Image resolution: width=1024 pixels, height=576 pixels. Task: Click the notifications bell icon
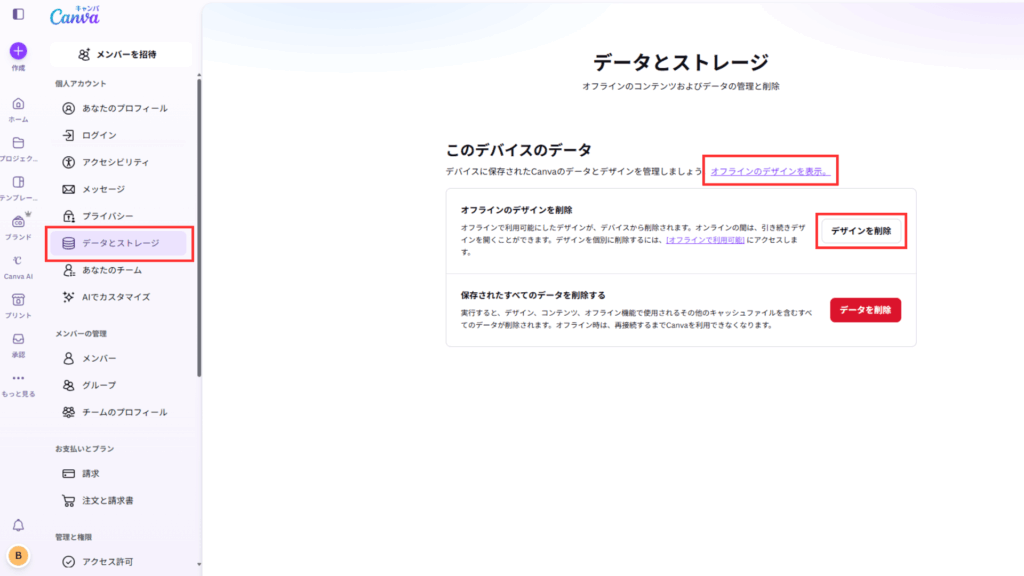(x=18, y=525)
